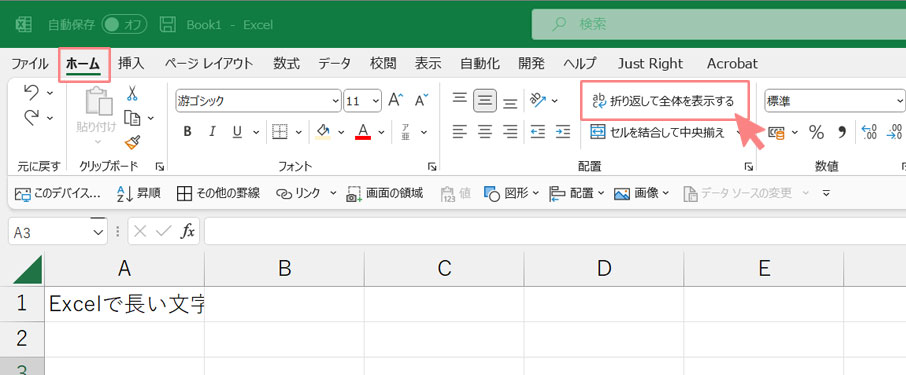Click the リンク button
906x375 pixels.
299,193
